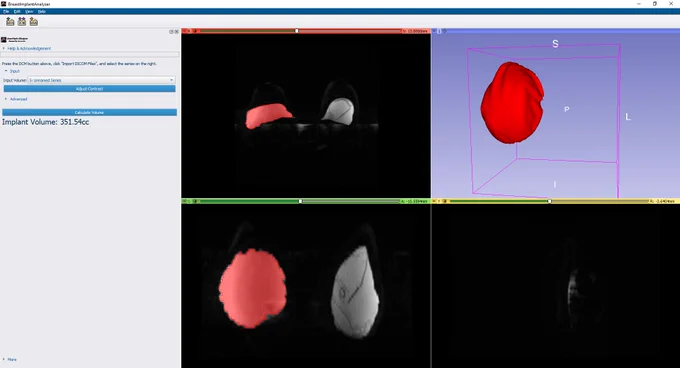Click the I orientation label in the 3D view
The image size is (680, 368).
point(555,185)
